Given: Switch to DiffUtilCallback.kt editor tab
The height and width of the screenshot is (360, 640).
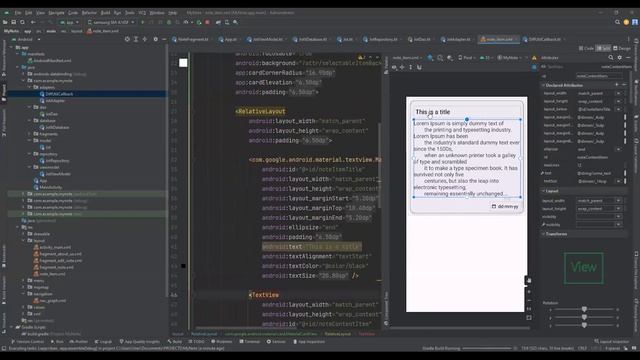Looking at the screenshot, I should [543, 40].
